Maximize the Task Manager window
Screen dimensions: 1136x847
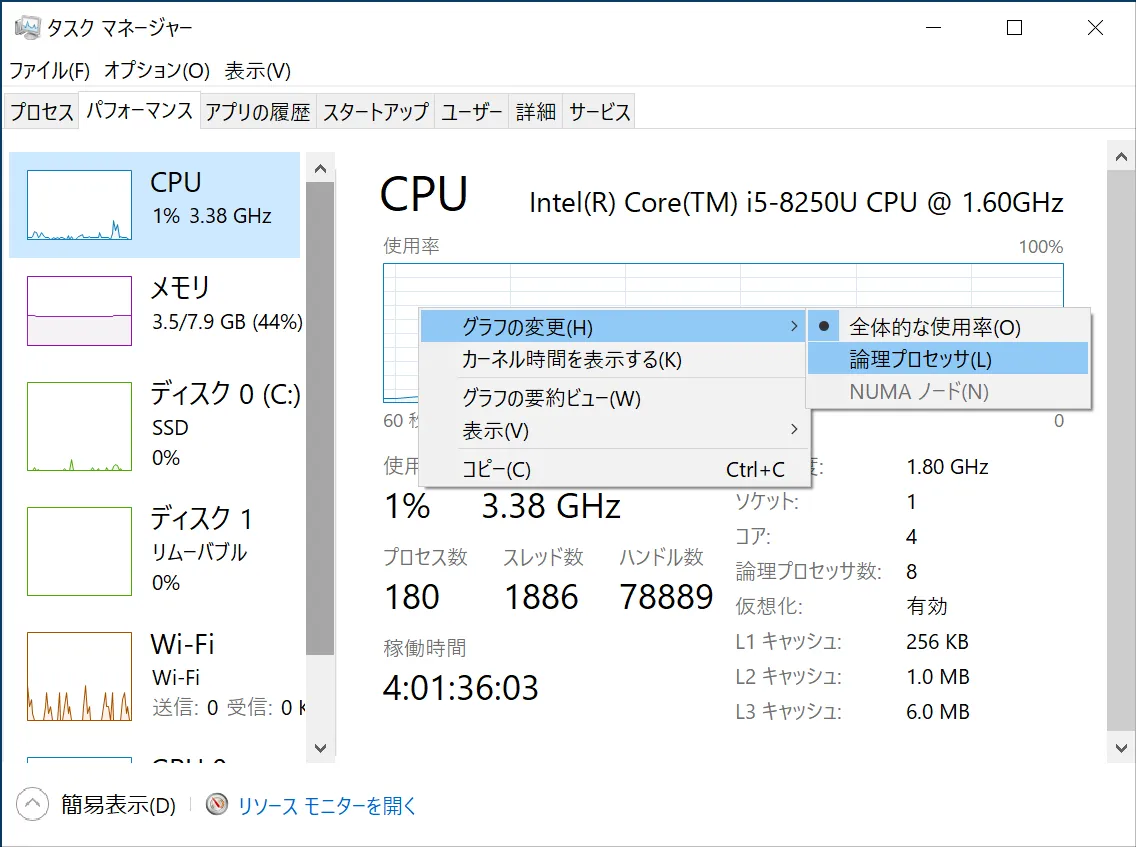point(1014,28)
